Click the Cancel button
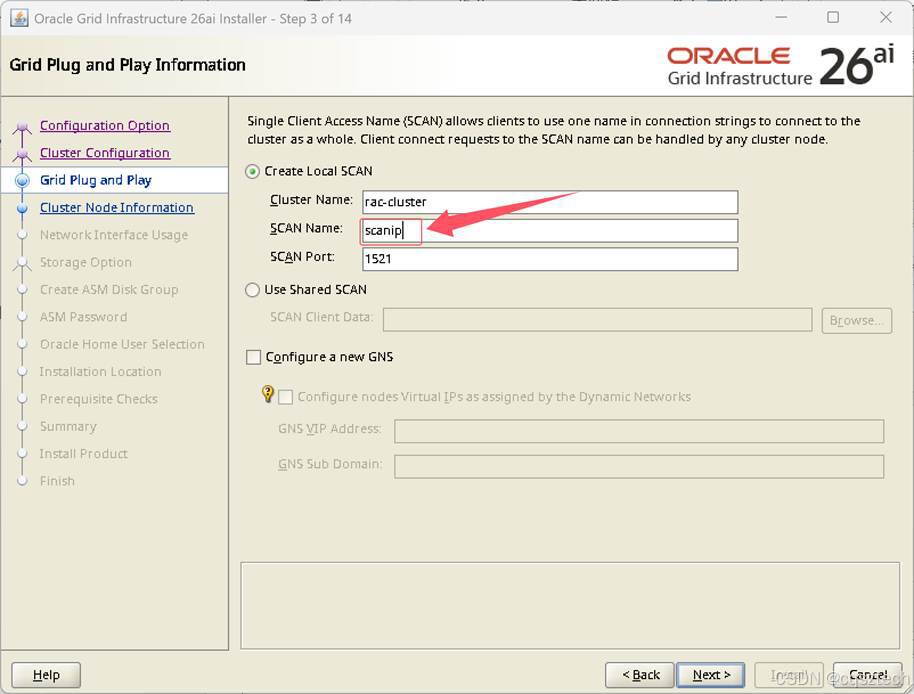914x694 pixels. (867, 675)
